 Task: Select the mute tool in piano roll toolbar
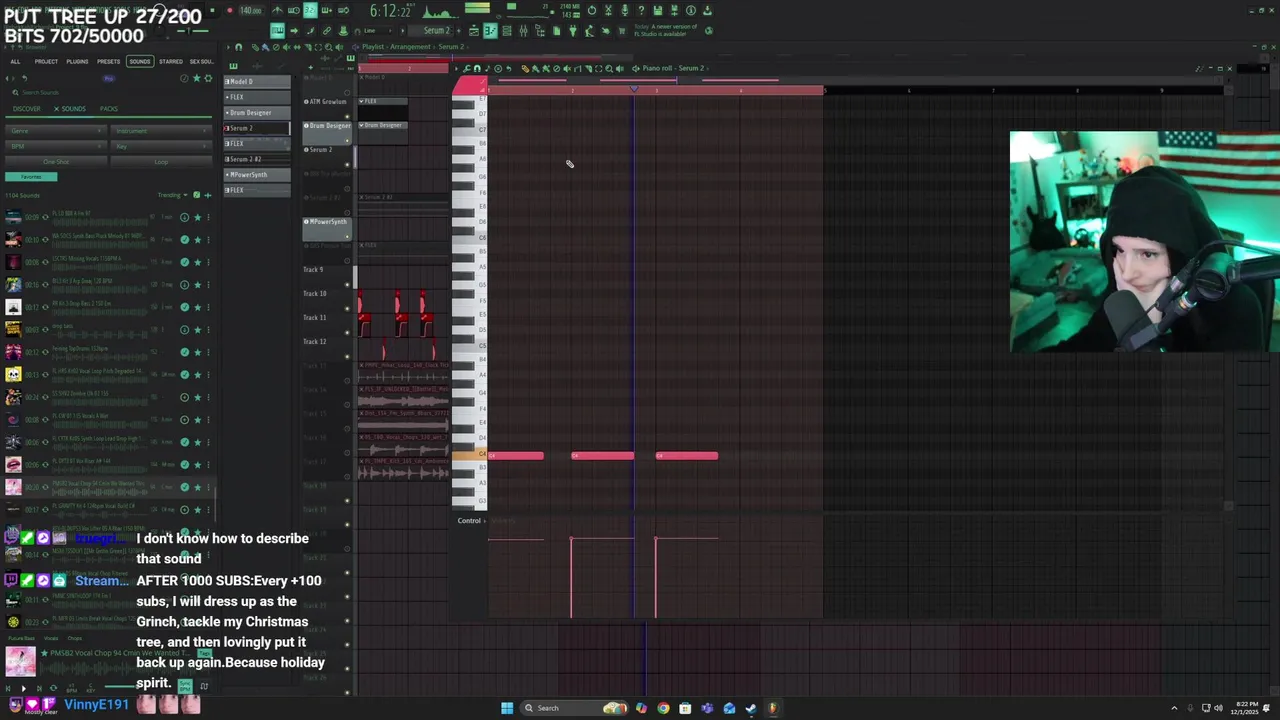566,69
